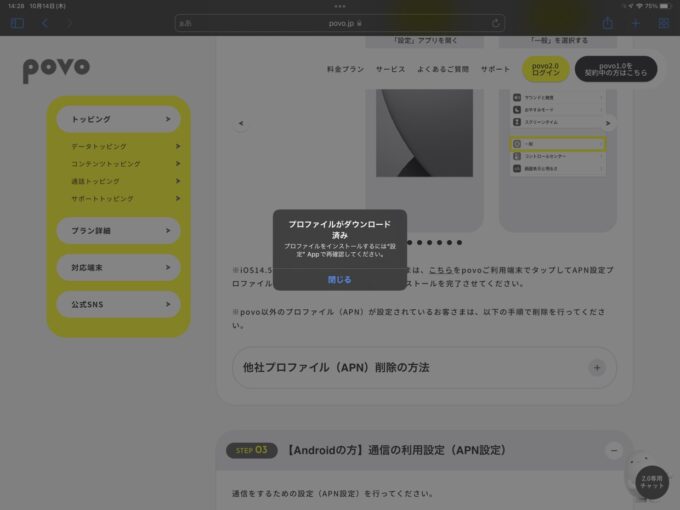Open コンテンツトッピング link
This screenshot has width=680, height=510.
pos(125,164)
